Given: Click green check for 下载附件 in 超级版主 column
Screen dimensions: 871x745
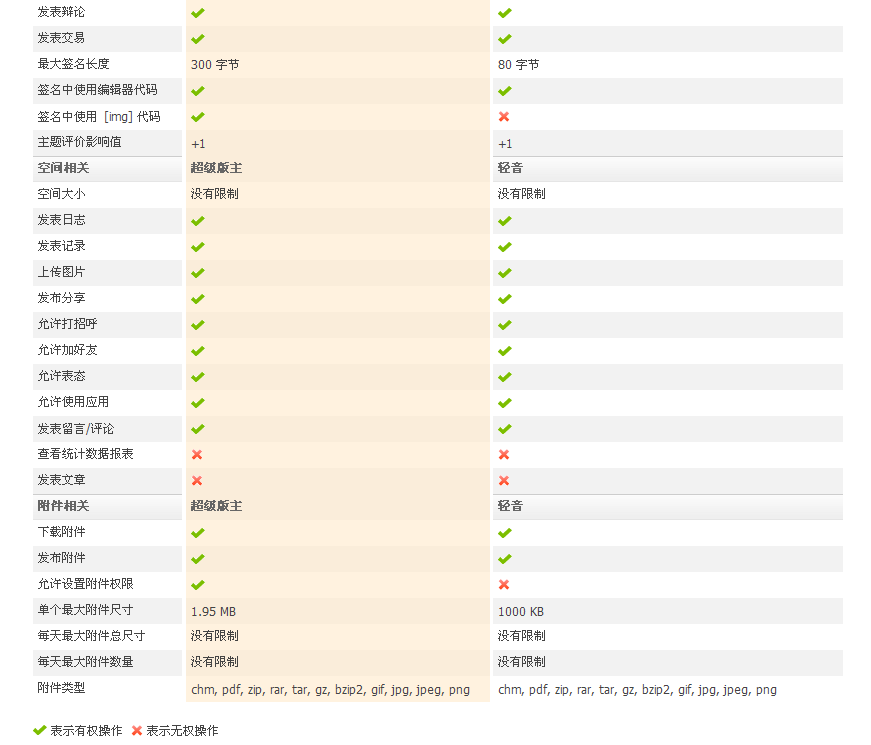Looking at the screenshot, I should (x=198, y=533).
